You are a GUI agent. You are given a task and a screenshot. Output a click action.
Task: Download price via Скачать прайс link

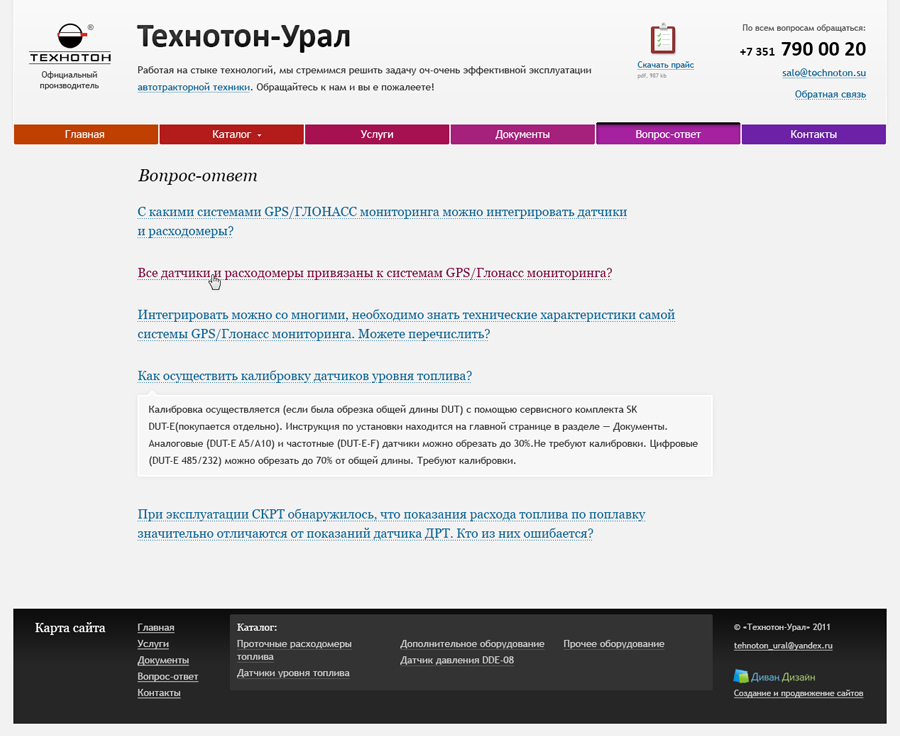665,65
